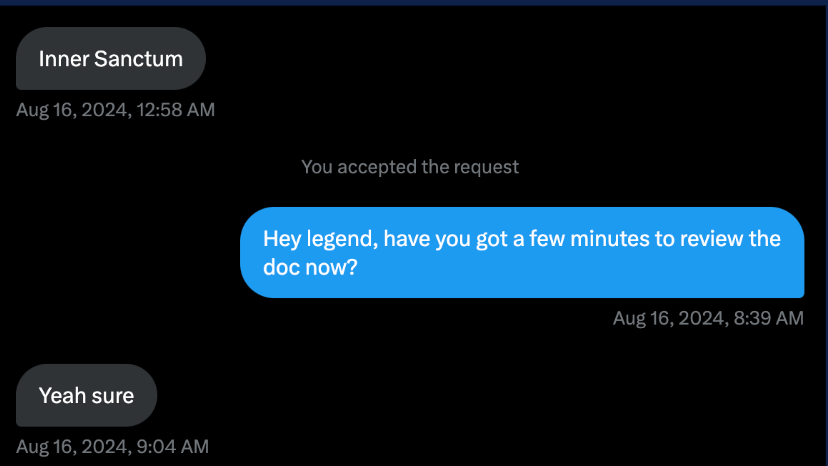Screen dimensions: 828x466
Task: Click the "Aug 16, 2024, 12:58 AM" timestamp
Action: pos(116,110)
